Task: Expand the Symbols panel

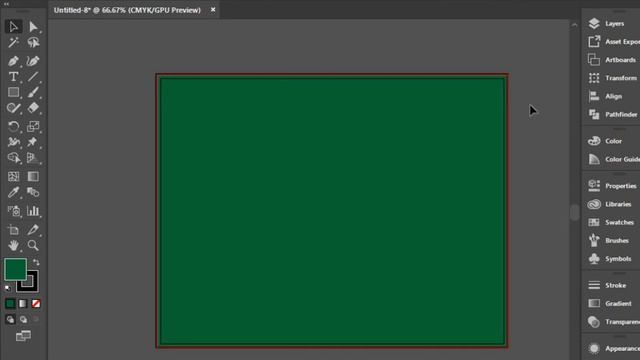Action: tap(611, 259)
